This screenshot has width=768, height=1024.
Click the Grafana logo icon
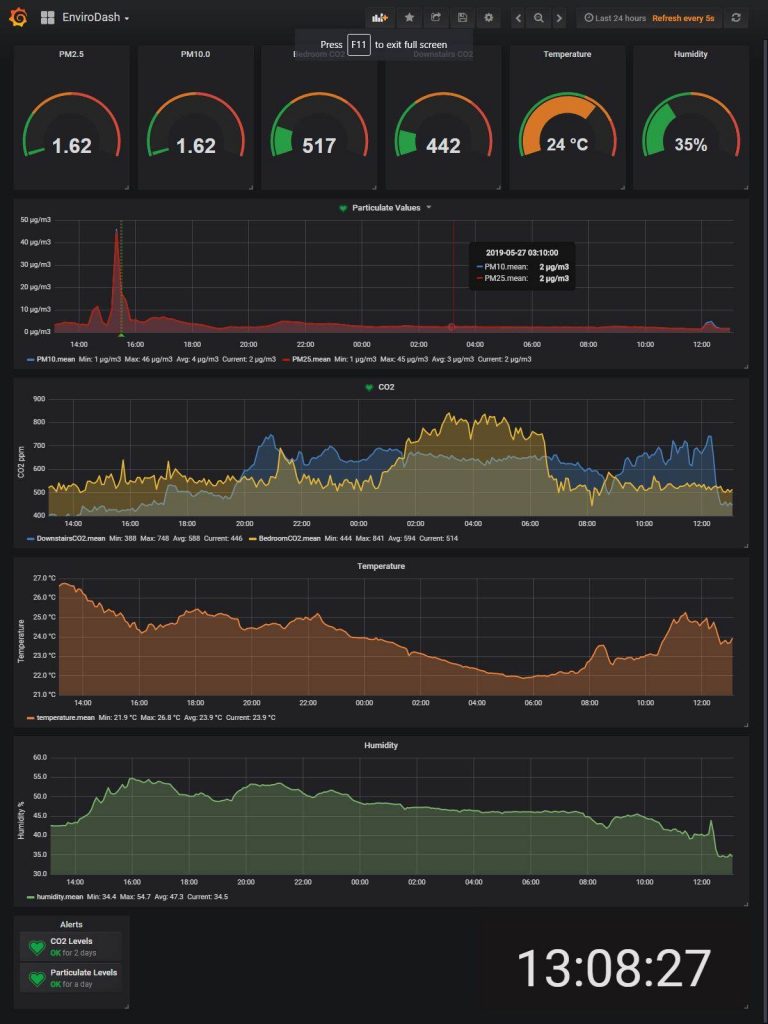pyautogui.click(x=17, y=17)
